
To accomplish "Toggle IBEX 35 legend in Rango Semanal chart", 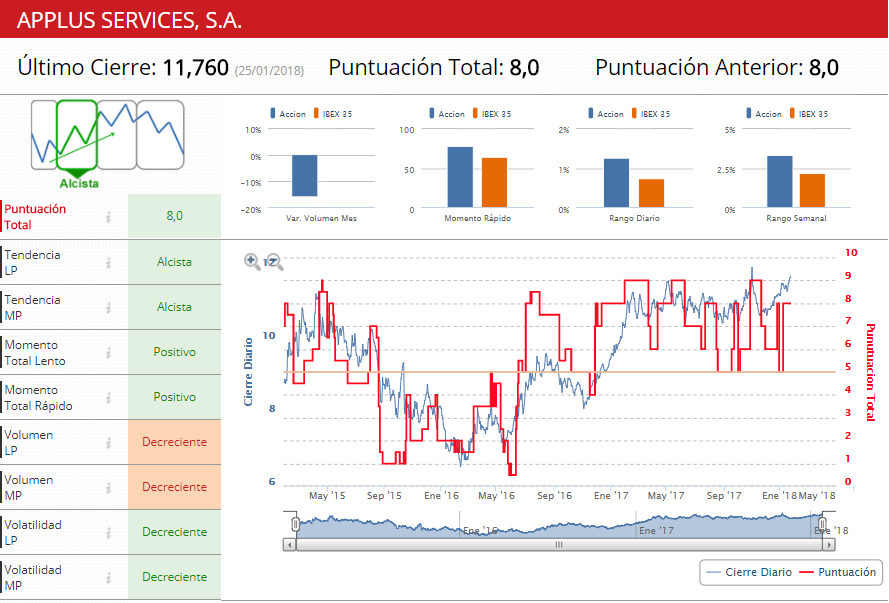I will (x=810, y=114).
